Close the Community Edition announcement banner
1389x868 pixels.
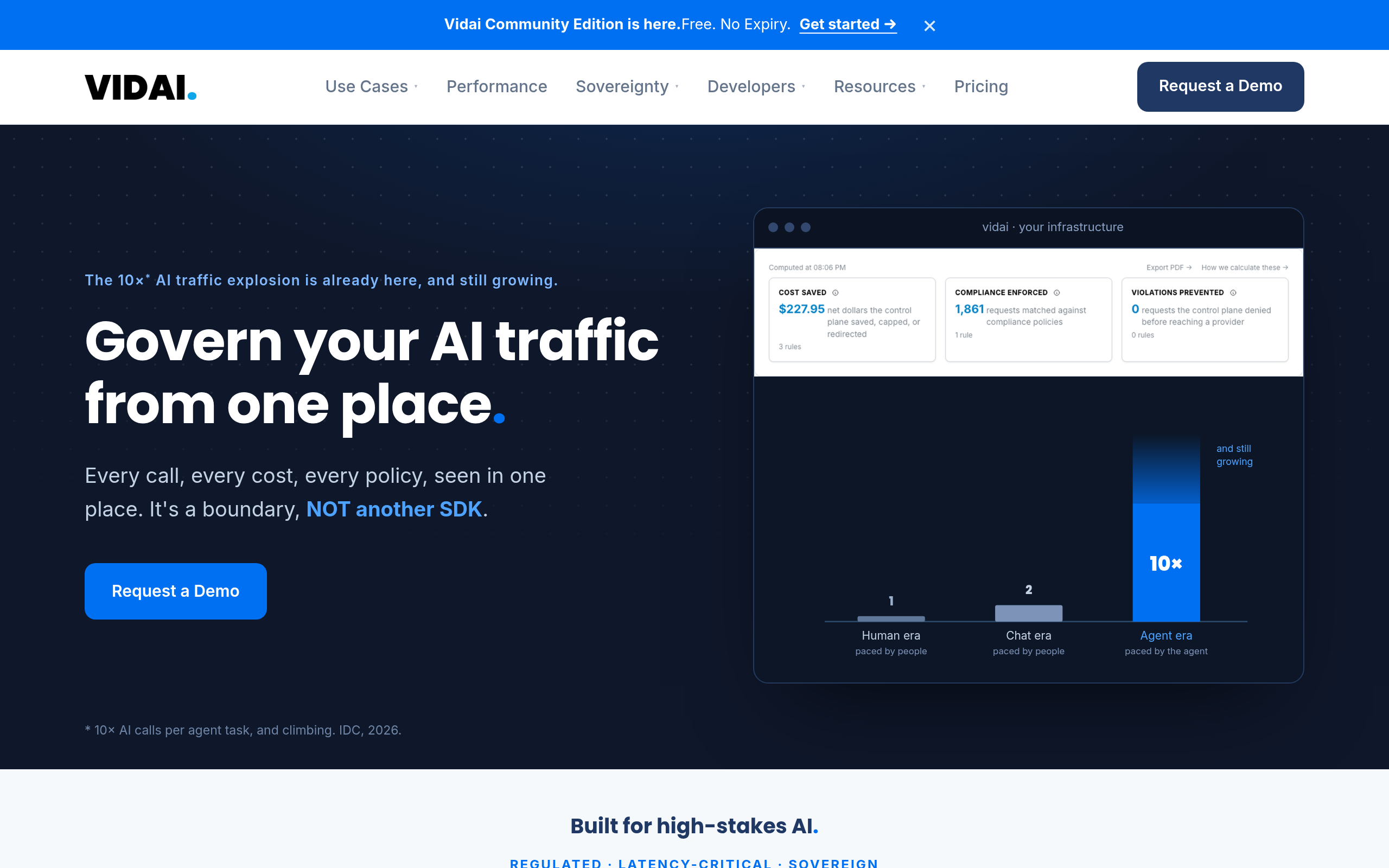[929, 26]
